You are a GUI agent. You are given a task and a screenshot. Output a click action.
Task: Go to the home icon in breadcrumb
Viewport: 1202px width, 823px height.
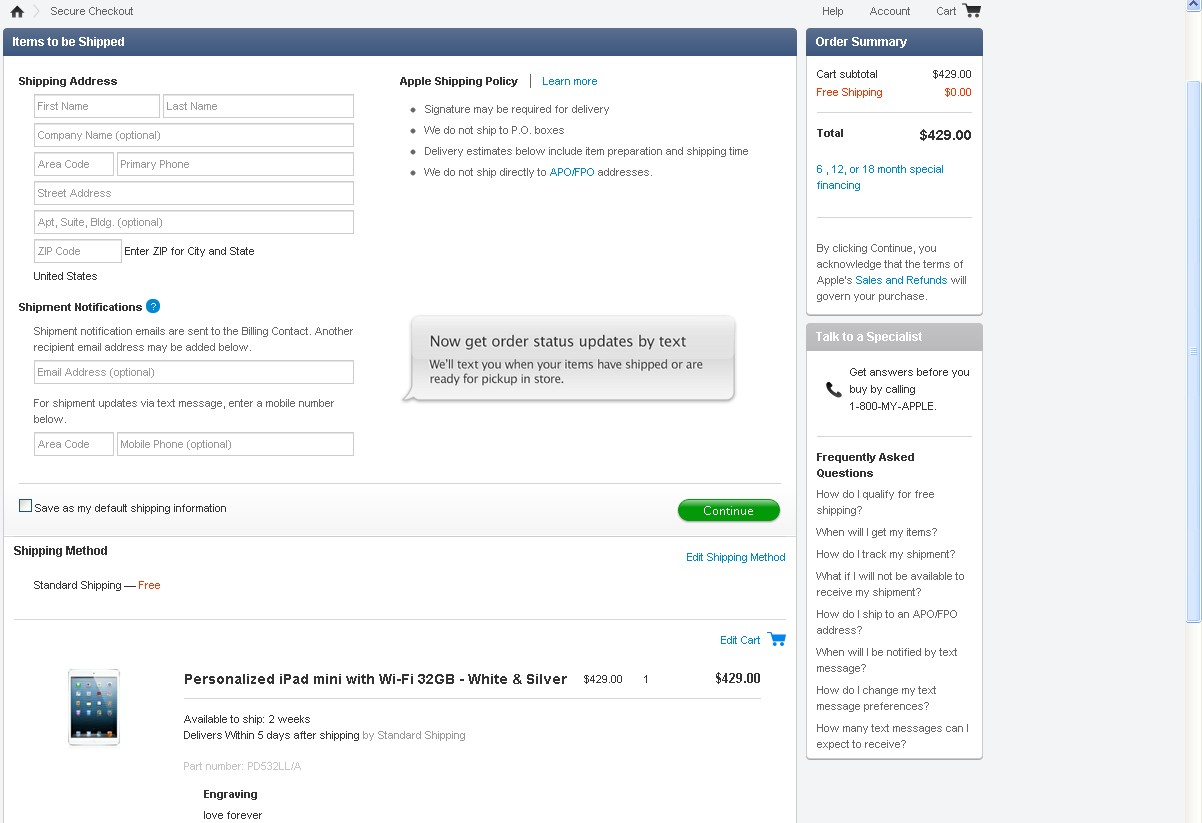tap(17, 11)
